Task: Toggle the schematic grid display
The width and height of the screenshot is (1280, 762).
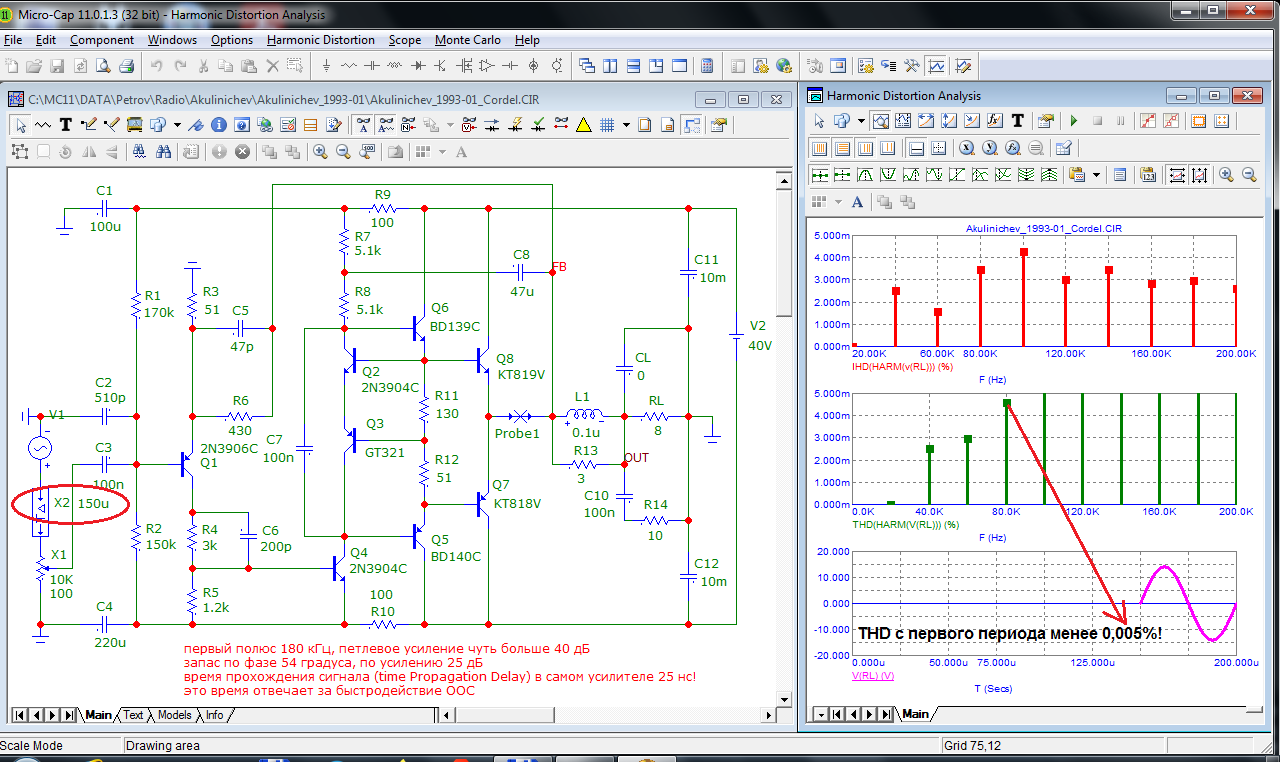Action: (607, 125)
